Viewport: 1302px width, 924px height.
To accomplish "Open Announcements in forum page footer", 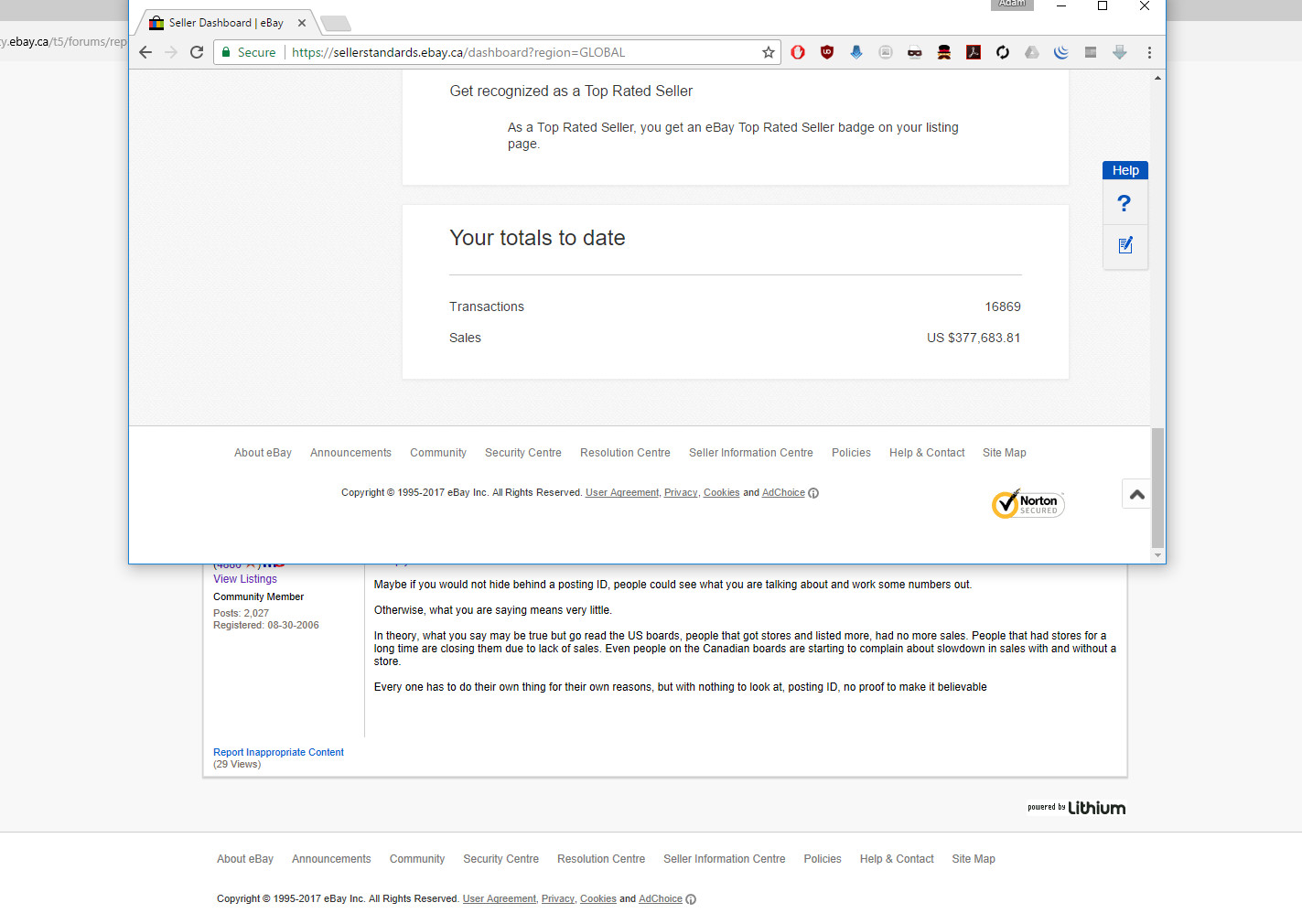I will click(x=331, y=859).
